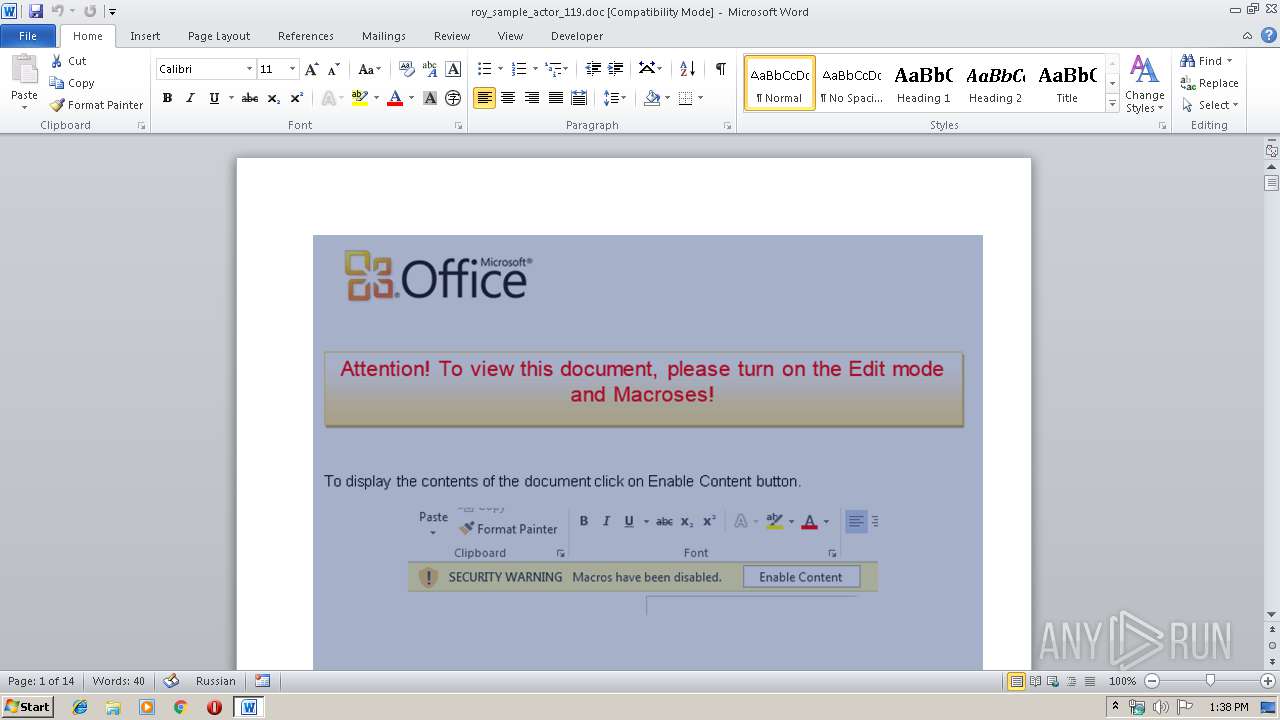The image size is (1280, 720).
Task: Click the Copy command
Action: (x=72, y=83)
